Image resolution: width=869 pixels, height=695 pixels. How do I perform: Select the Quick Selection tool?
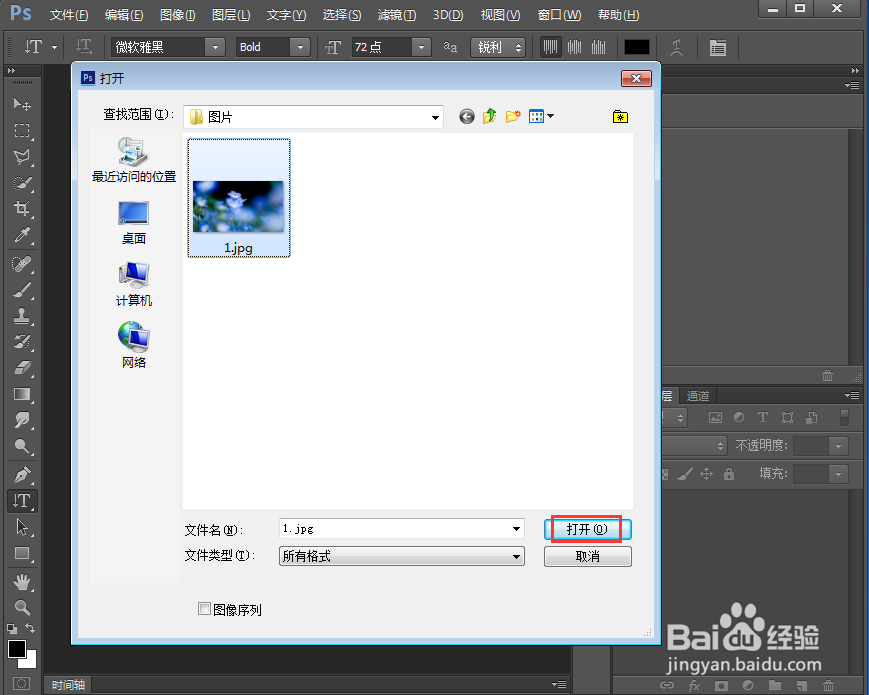pyautogui.click(x=22, y=183)
